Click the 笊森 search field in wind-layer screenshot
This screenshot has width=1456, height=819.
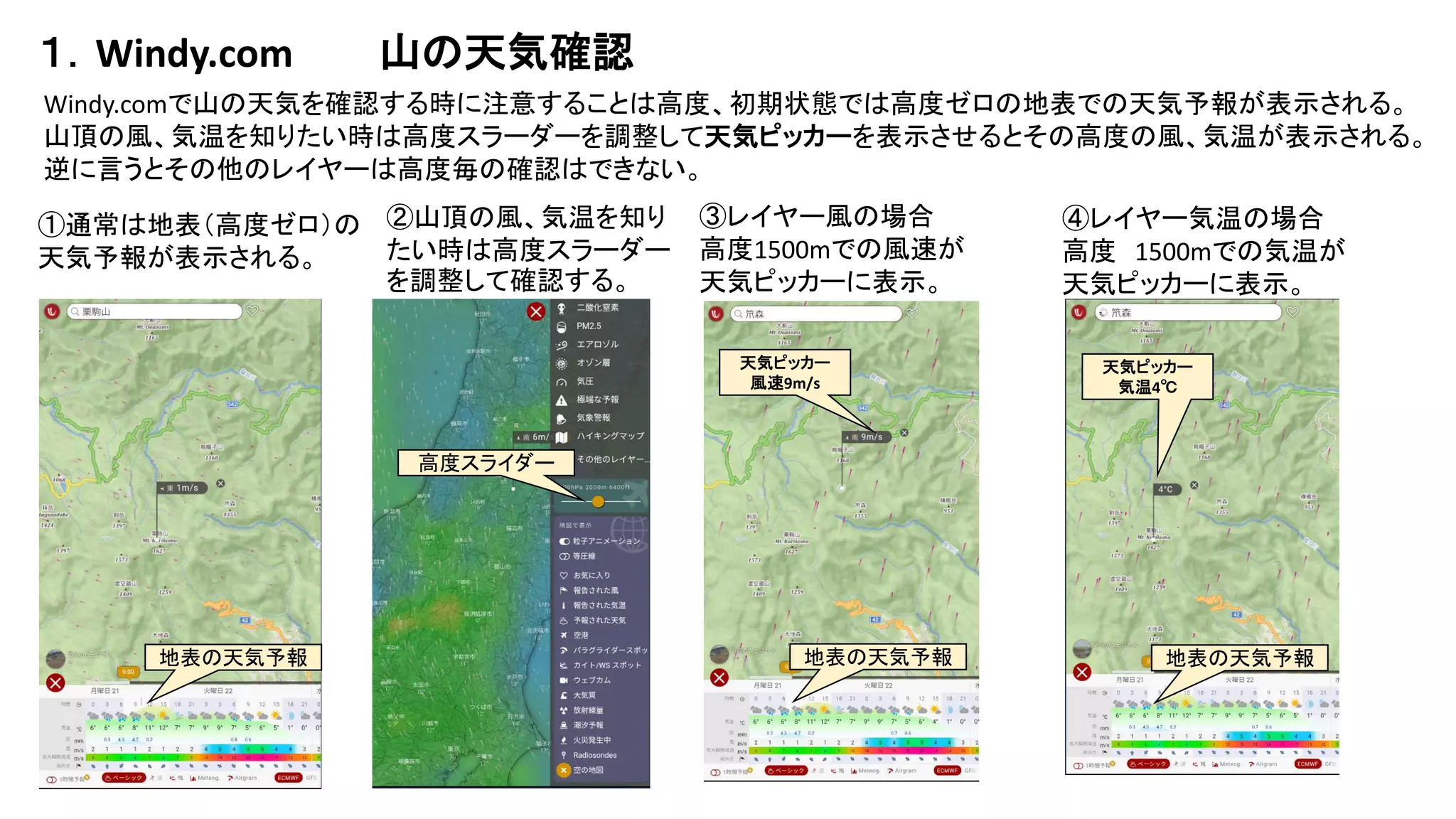[816, 314]
